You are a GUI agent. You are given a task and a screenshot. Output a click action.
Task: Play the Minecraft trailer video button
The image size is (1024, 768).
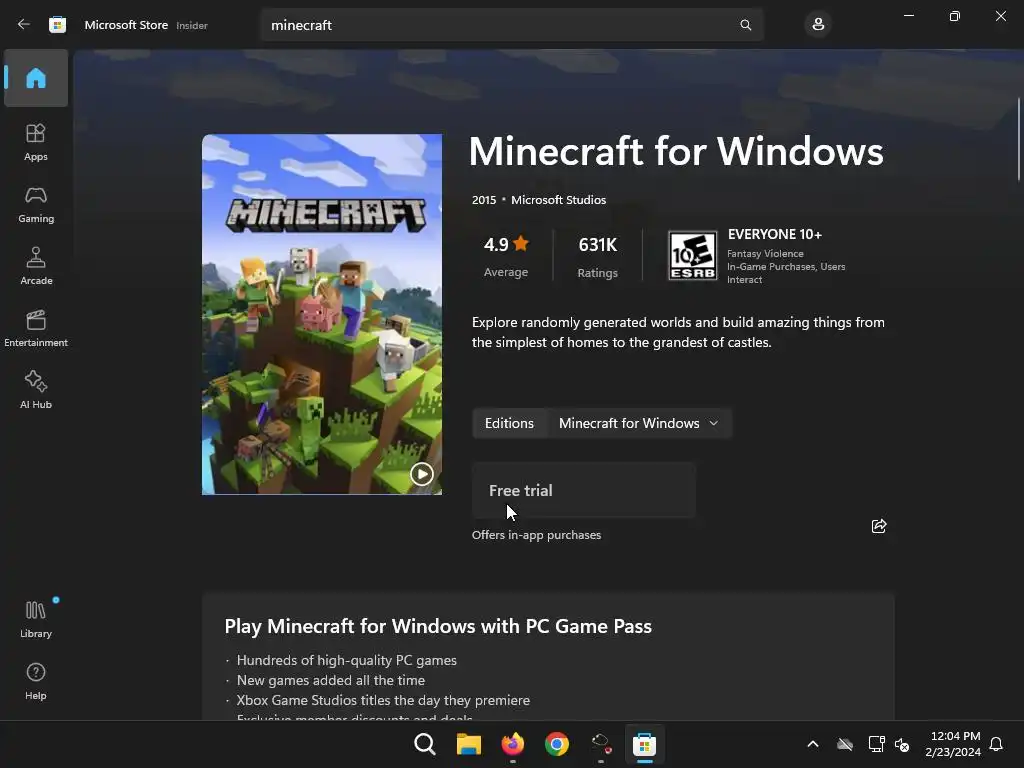tap(422, 473)
